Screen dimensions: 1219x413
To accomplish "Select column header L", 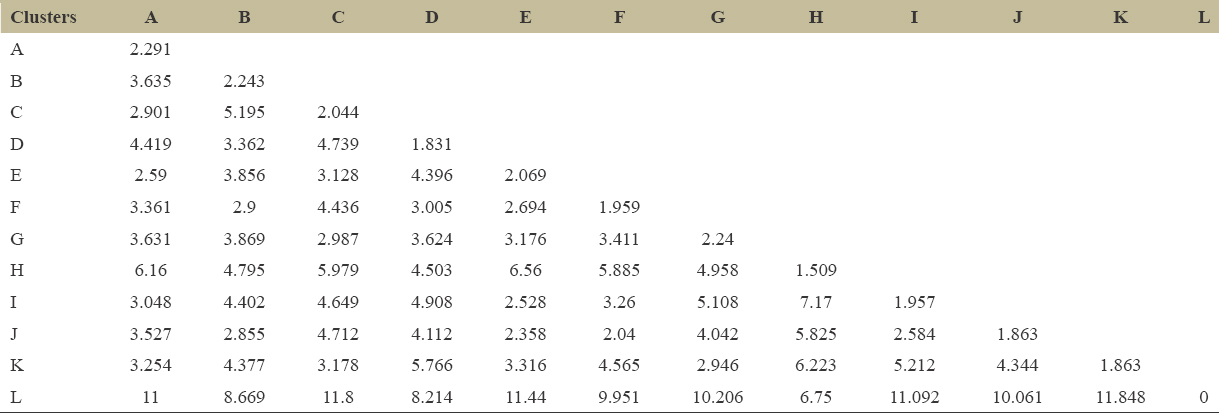I will coord(1204,18).
